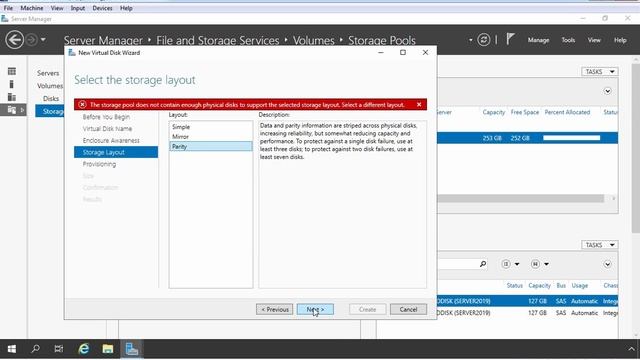Click the Next button
Screen dimensions: 640x360
(315, 309)
